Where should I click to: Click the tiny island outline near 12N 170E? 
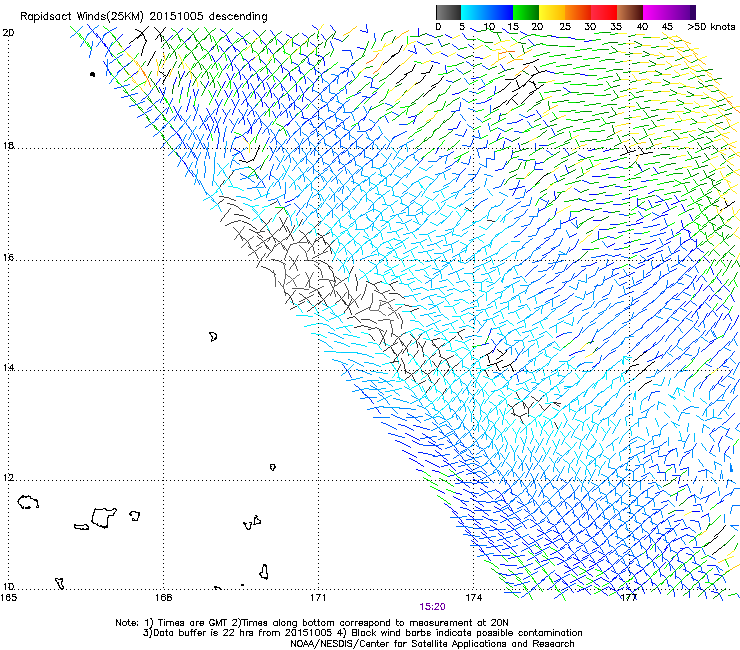[x=273, y=467]
